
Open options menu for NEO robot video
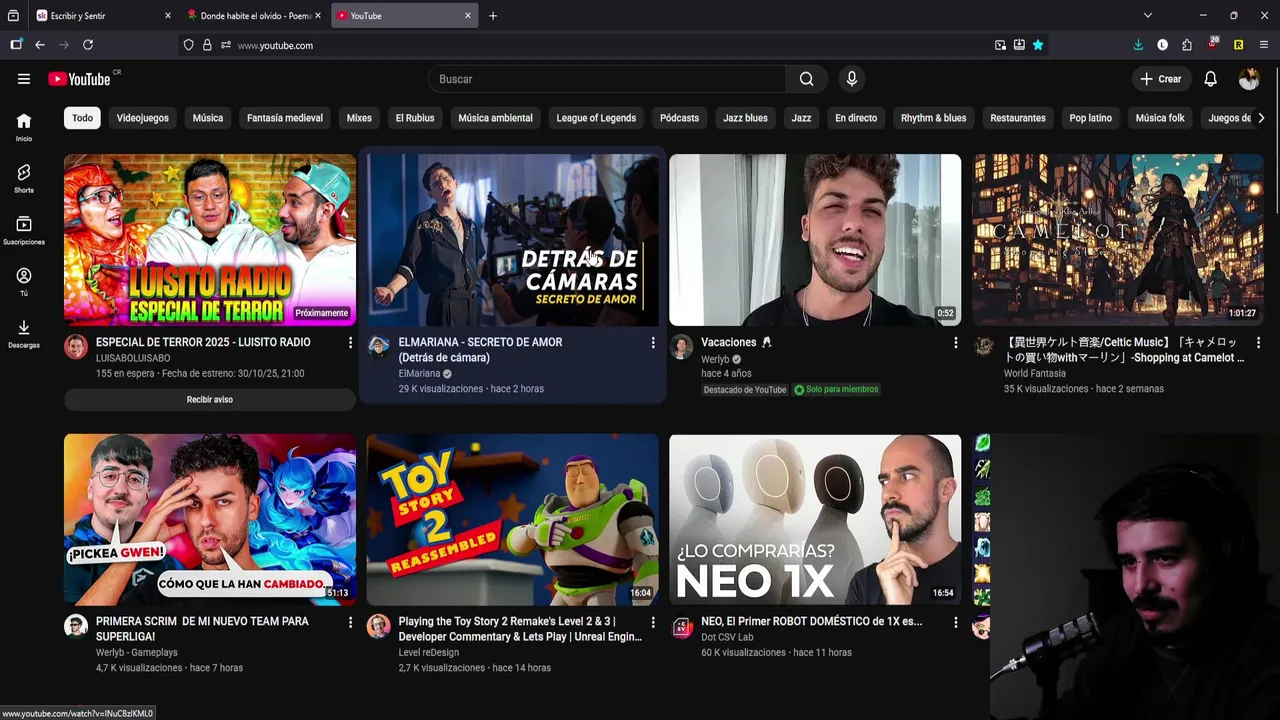click(x=955, y=622)
